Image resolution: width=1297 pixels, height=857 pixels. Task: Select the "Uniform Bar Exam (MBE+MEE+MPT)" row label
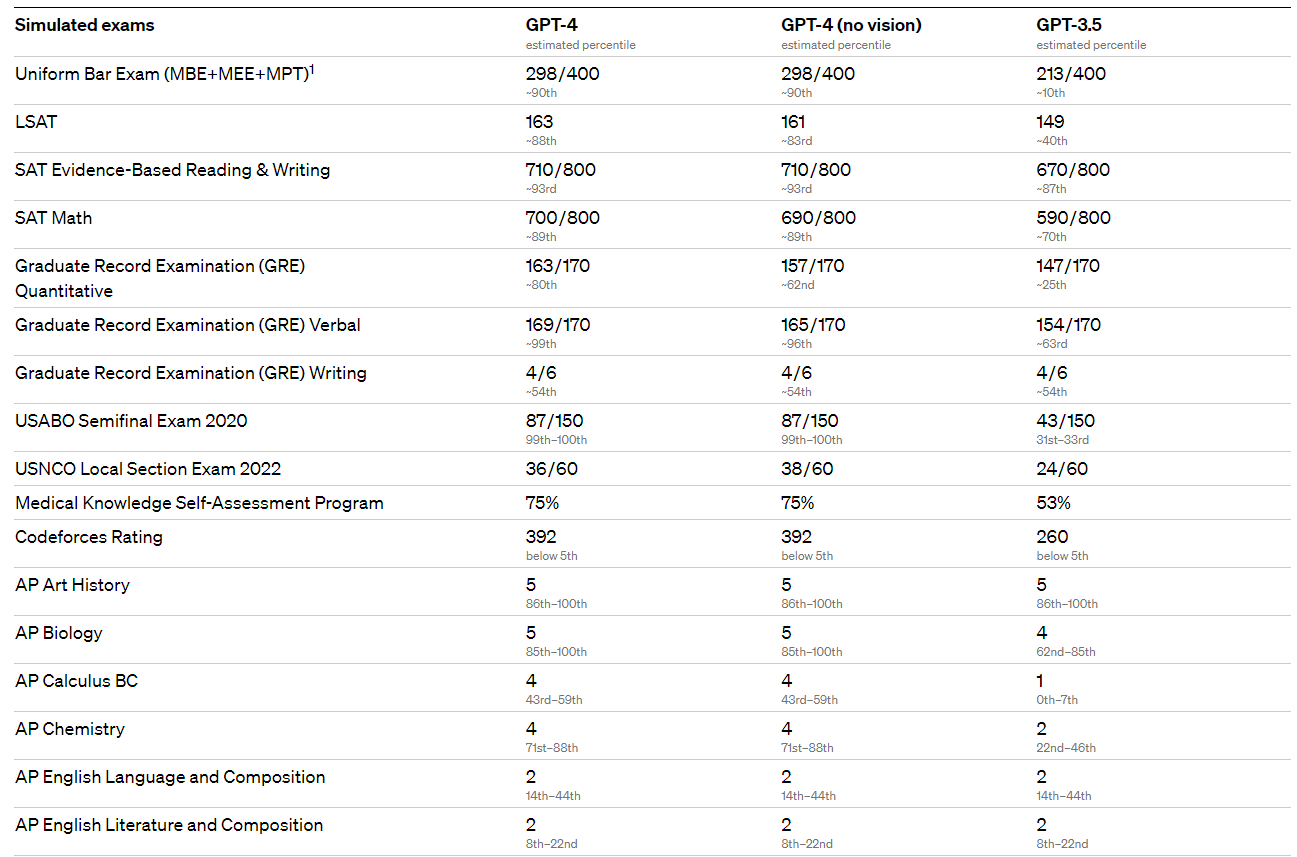[x=161, y=74]
